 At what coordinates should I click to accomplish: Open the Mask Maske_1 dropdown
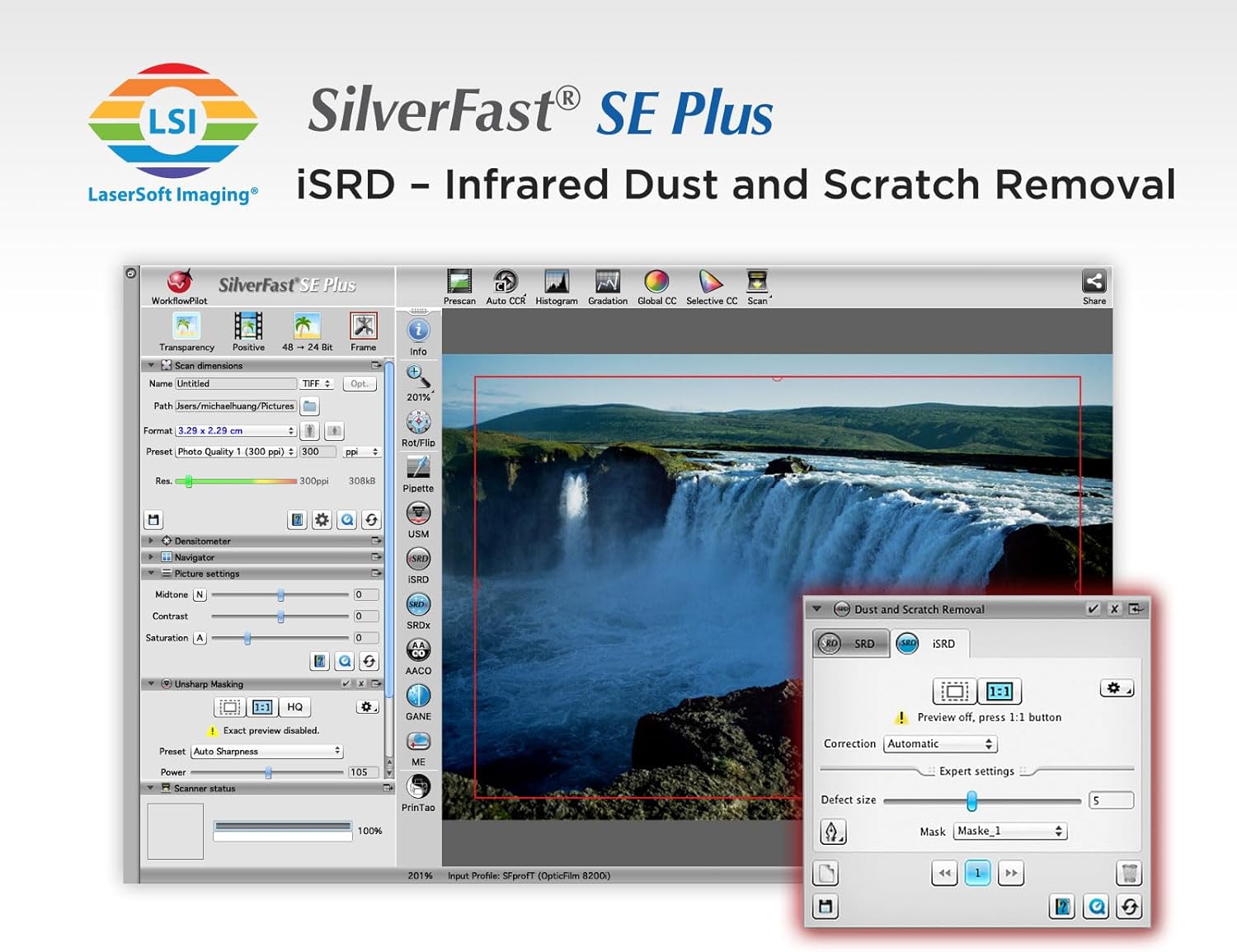[x=1010, y=831]
